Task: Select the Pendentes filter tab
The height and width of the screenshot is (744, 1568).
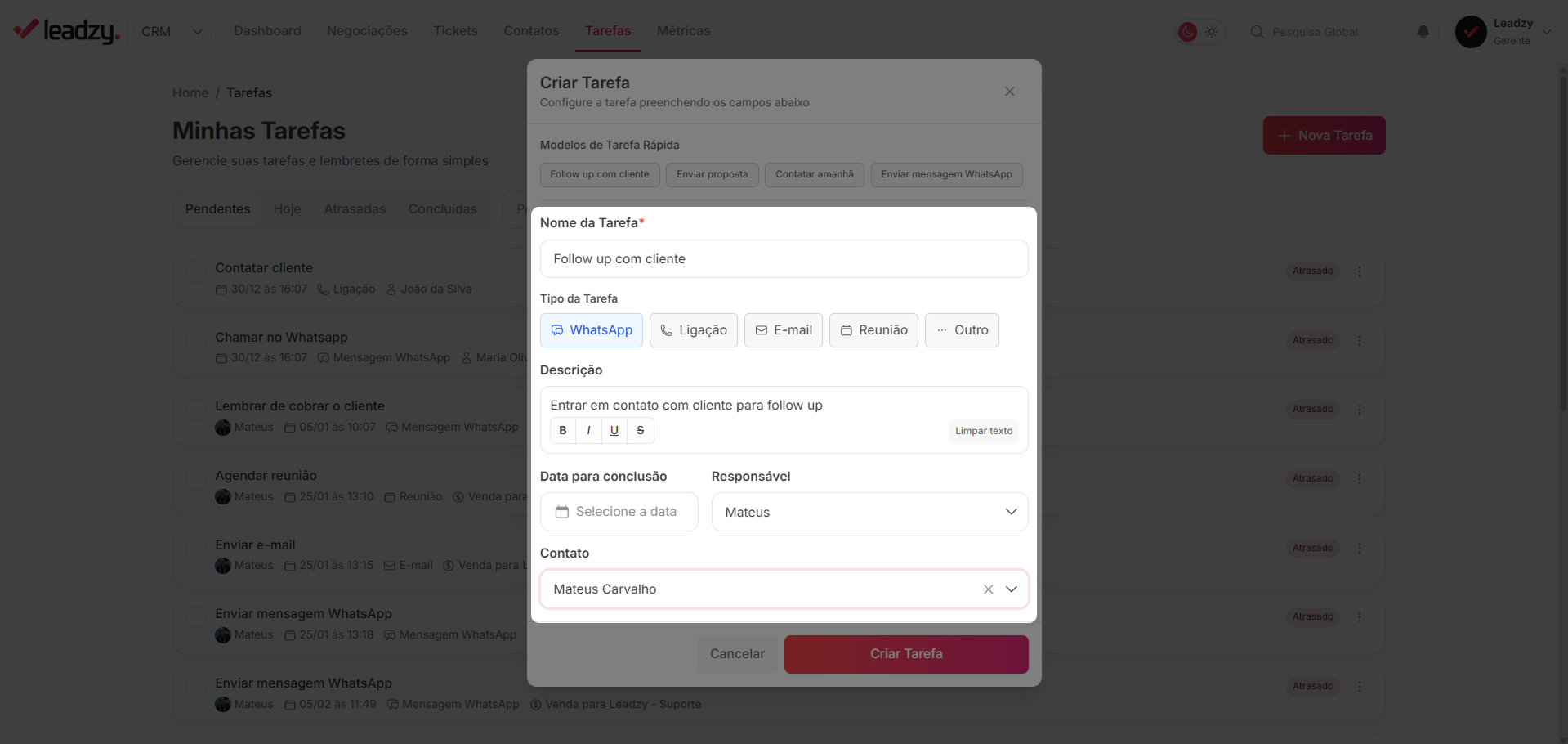Action: (218, 209)
